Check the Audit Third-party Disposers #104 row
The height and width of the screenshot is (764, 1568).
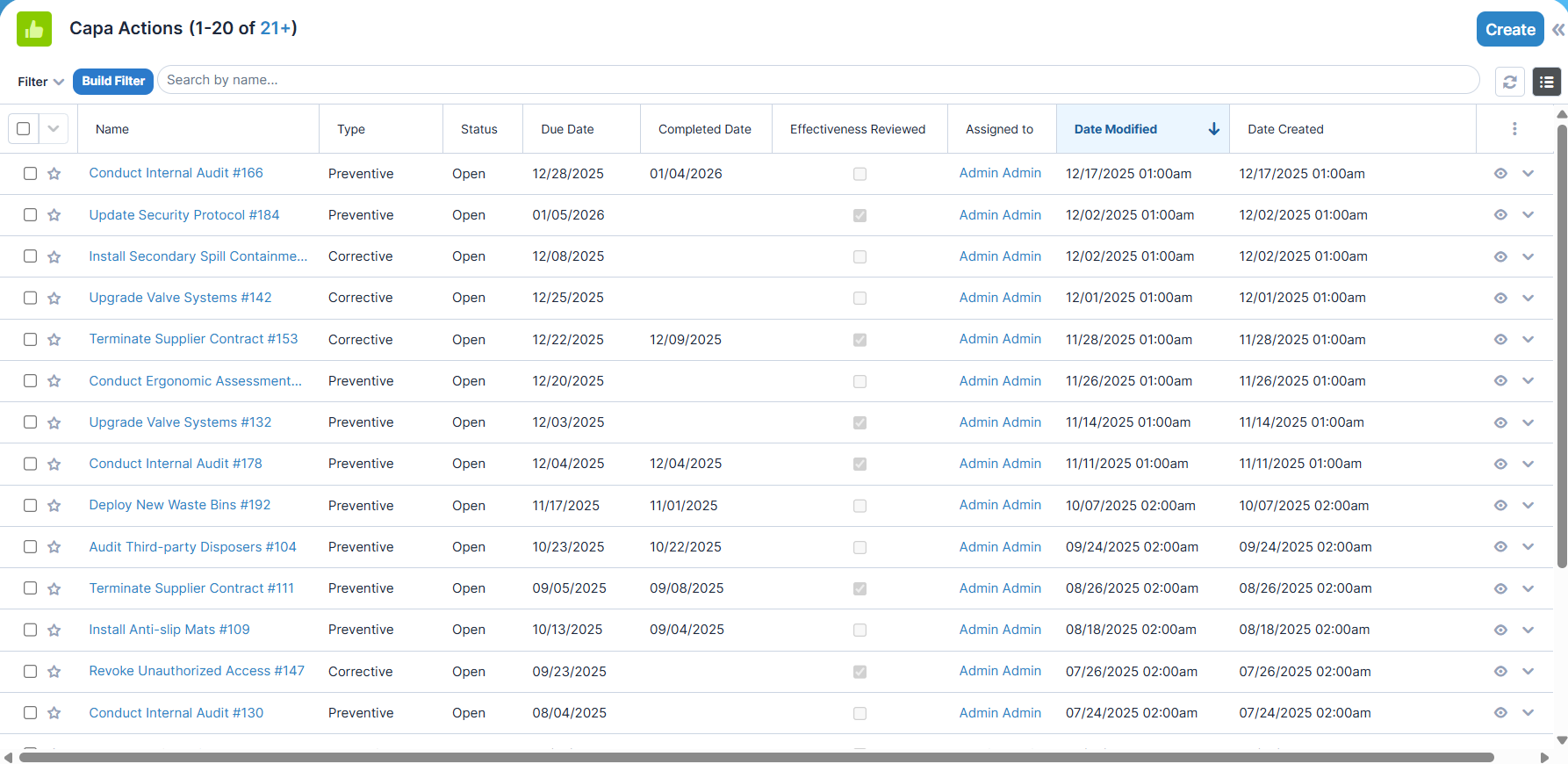tap(30, 547)
